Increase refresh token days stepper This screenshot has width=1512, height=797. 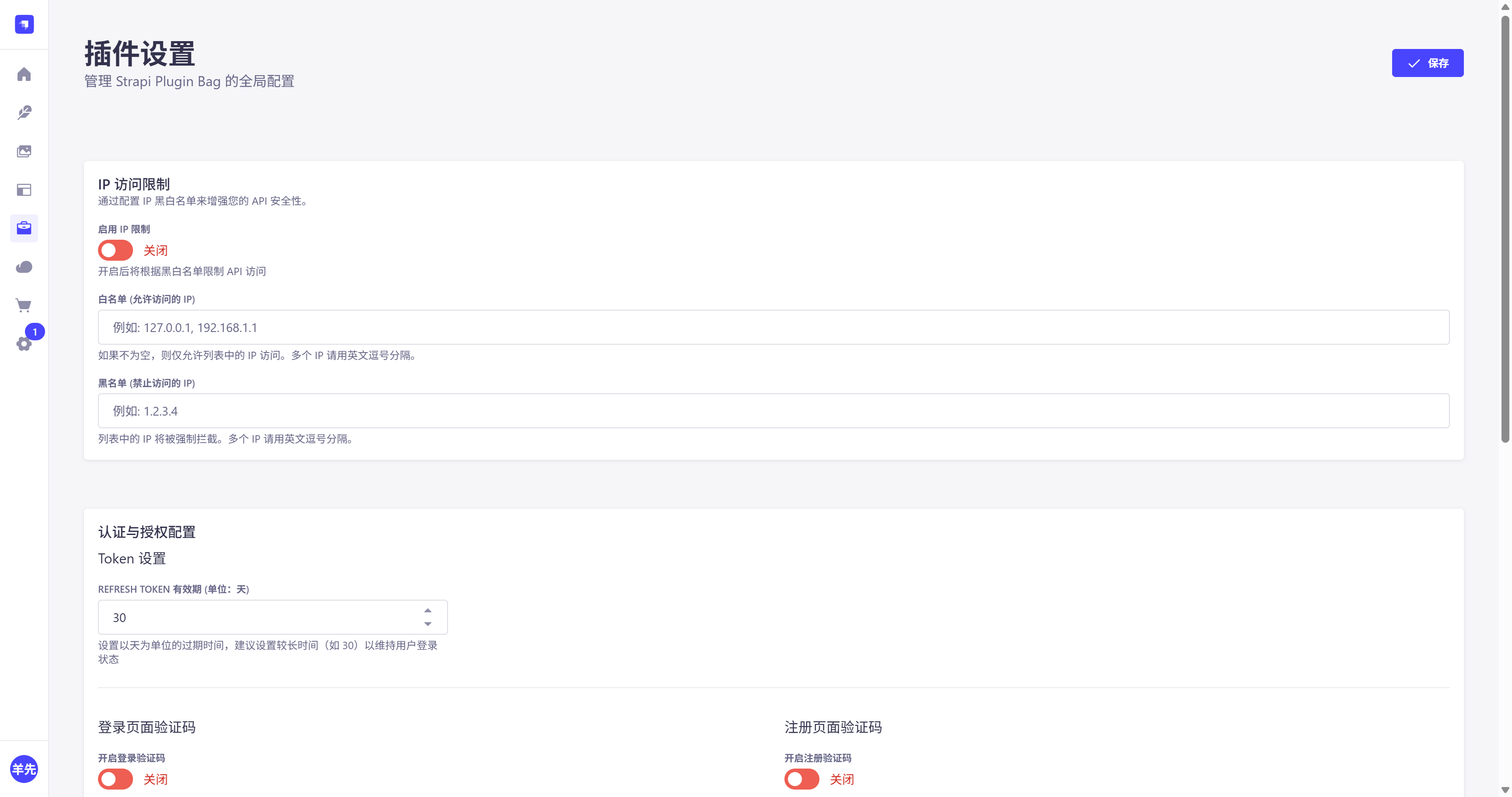click(x=428, y=610)
